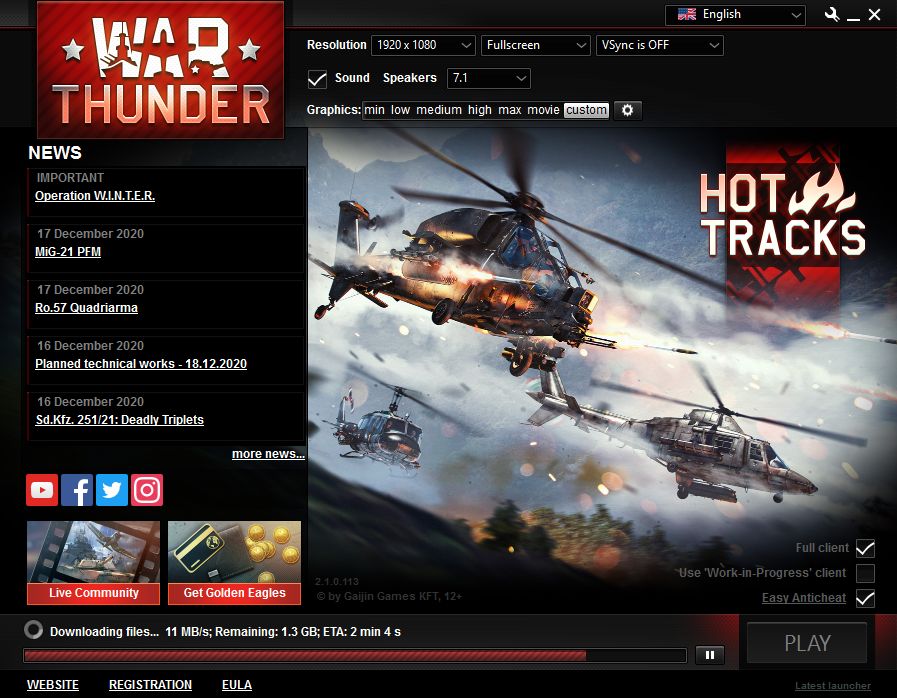The image size is (897, 698).
Task: Click the Hot Tracks banner image
Action: 602,370
